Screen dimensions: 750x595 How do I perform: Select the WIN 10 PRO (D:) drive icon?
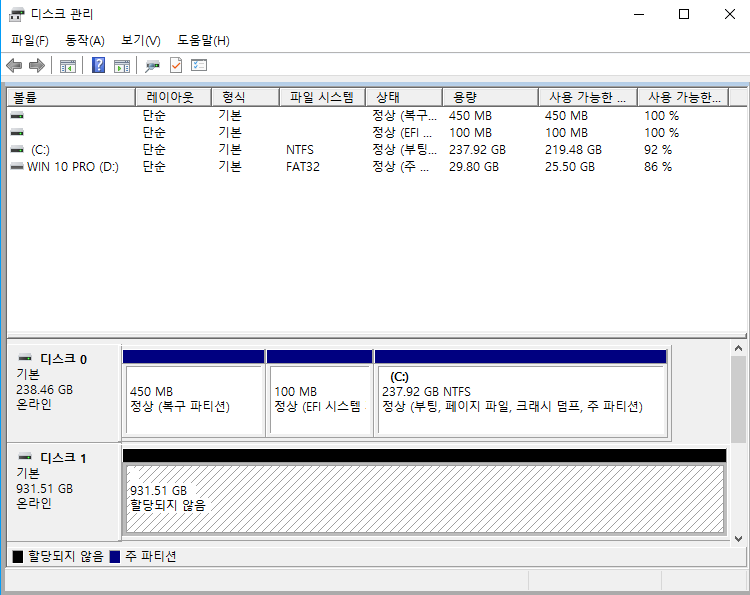pos(17,166)
